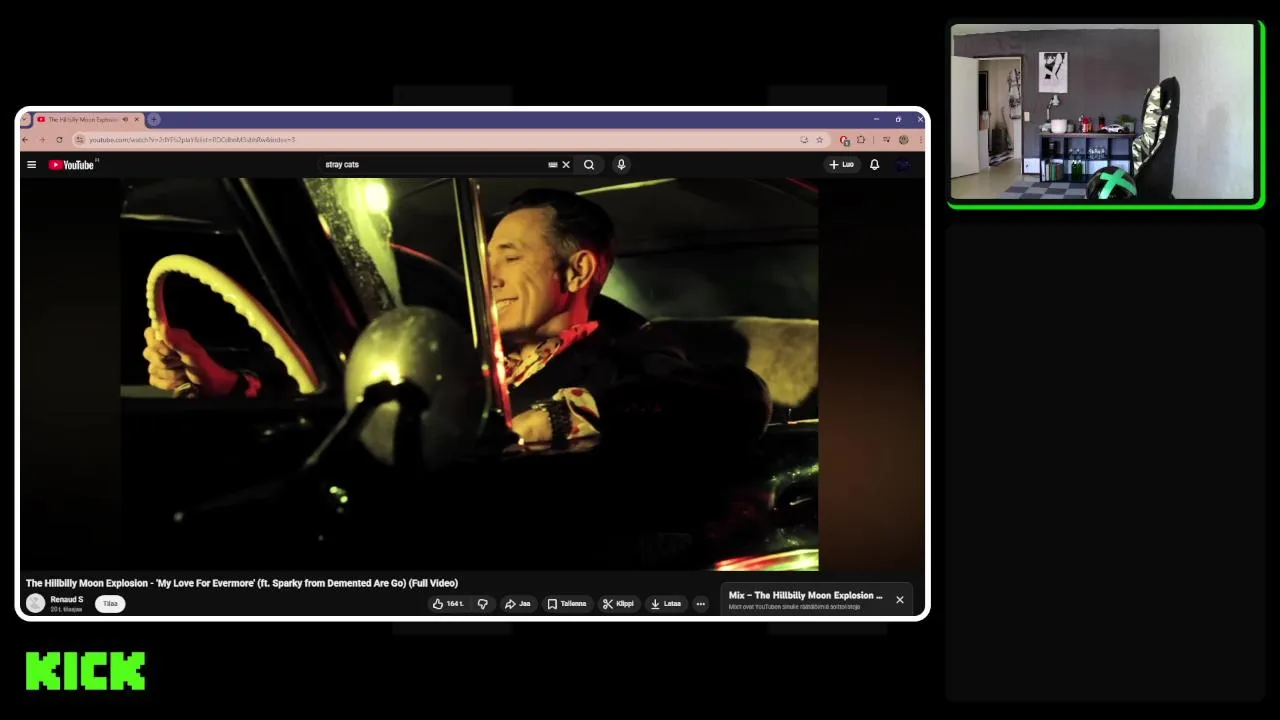1280x720 pixels.
Task: Minimize the browser window
Action: pyautogui.click(x=876, y=120)
